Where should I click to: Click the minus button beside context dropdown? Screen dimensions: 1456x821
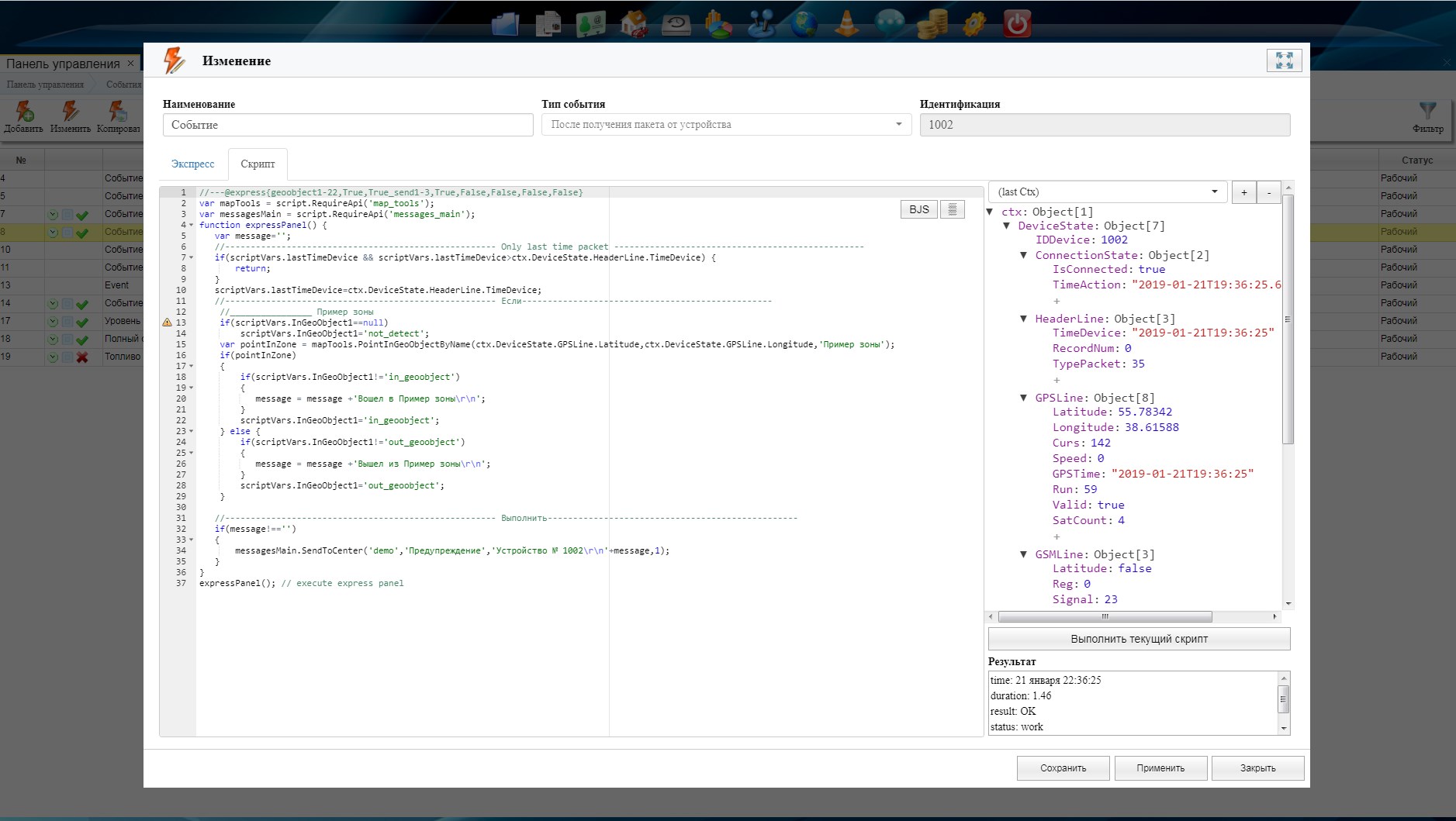point(1269,192)
